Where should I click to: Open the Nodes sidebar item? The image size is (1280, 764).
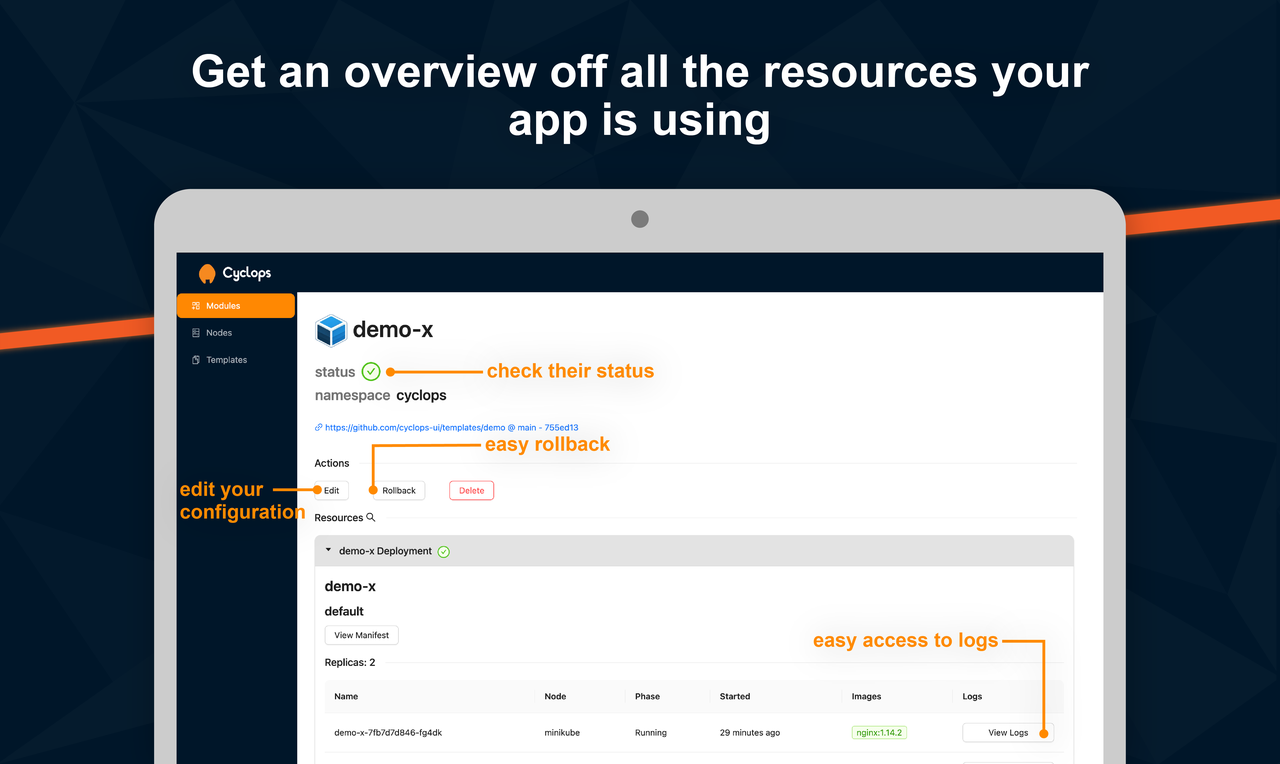[x=236, y=333]
